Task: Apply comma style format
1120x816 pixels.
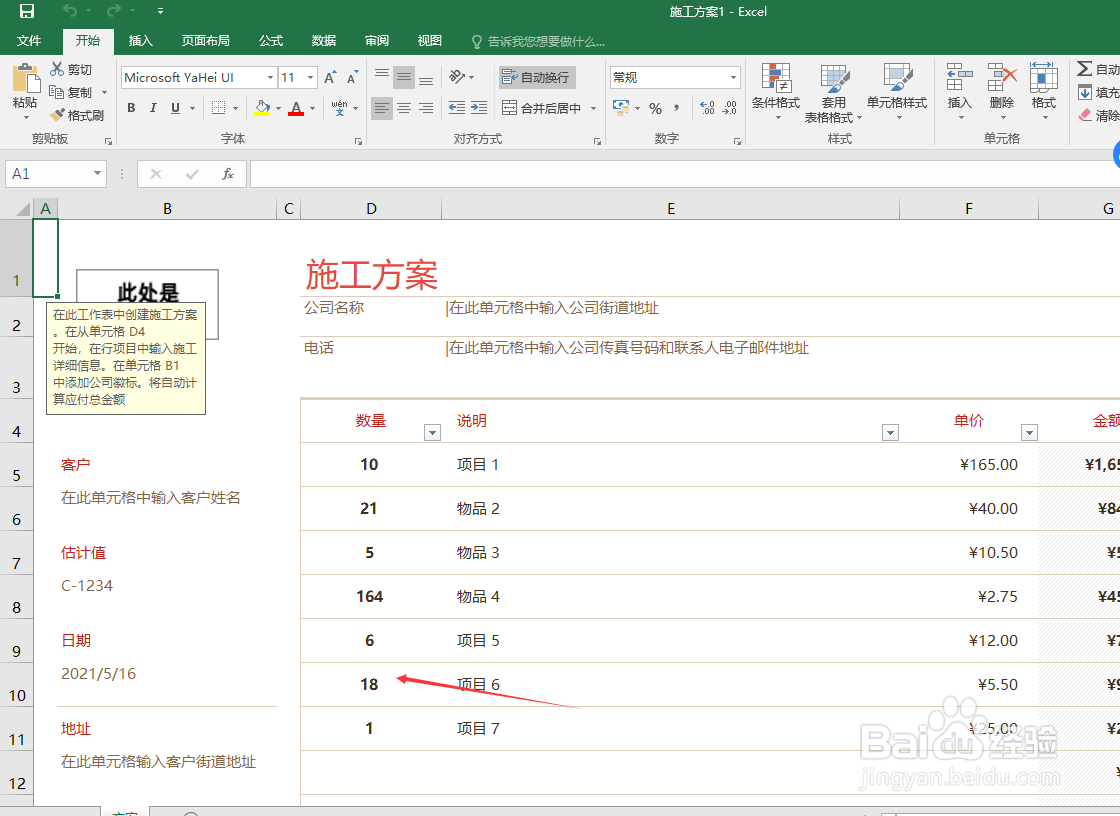Action: point(676,109)
